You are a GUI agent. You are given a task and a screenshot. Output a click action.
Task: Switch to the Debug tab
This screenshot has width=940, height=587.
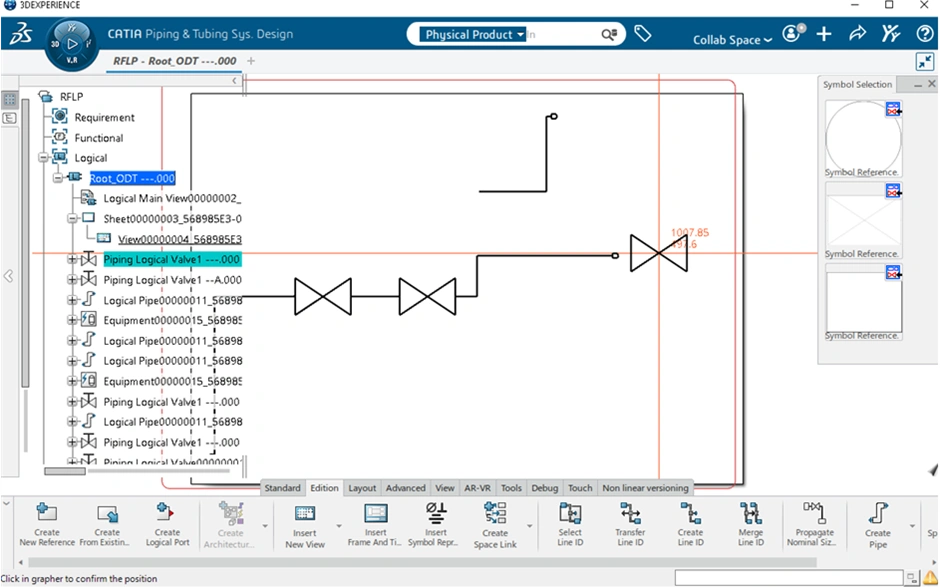[x=544, y=488]
